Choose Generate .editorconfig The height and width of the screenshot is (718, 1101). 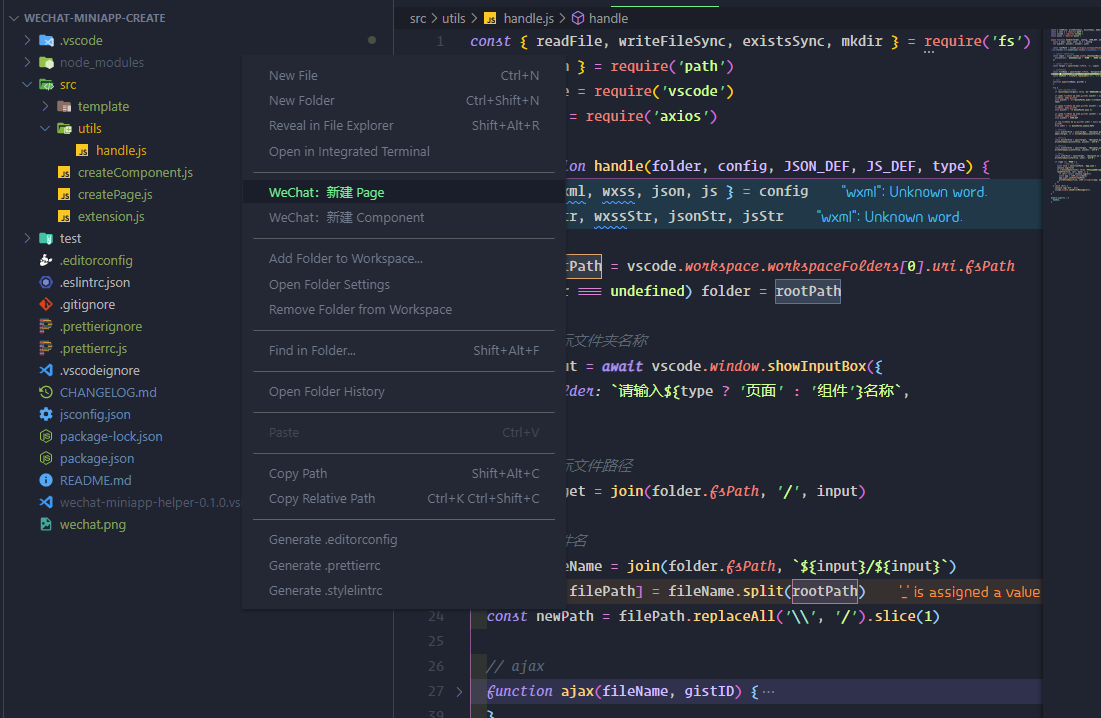(x=404, y=540)
